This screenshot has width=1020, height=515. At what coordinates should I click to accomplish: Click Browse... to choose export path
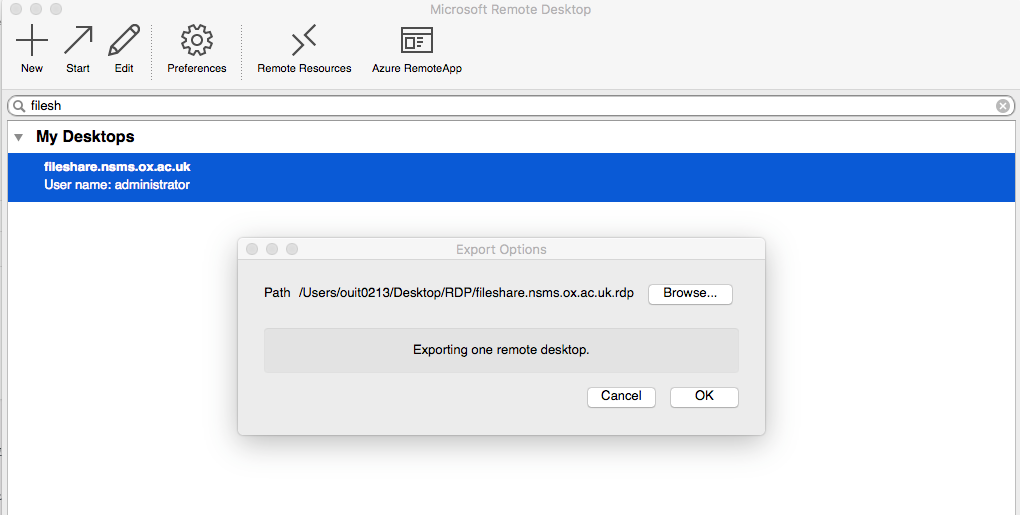click(690, 294)
